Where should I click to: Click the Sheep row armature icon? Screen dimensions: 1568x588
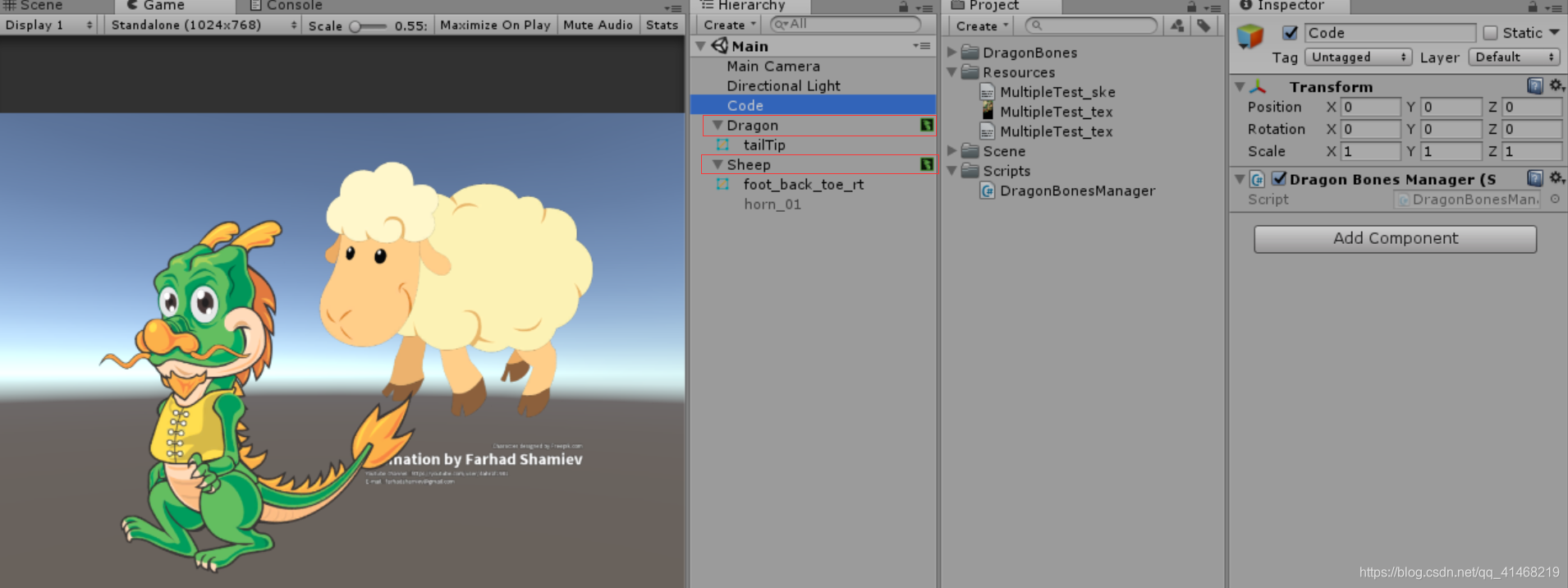click(926, 165)
